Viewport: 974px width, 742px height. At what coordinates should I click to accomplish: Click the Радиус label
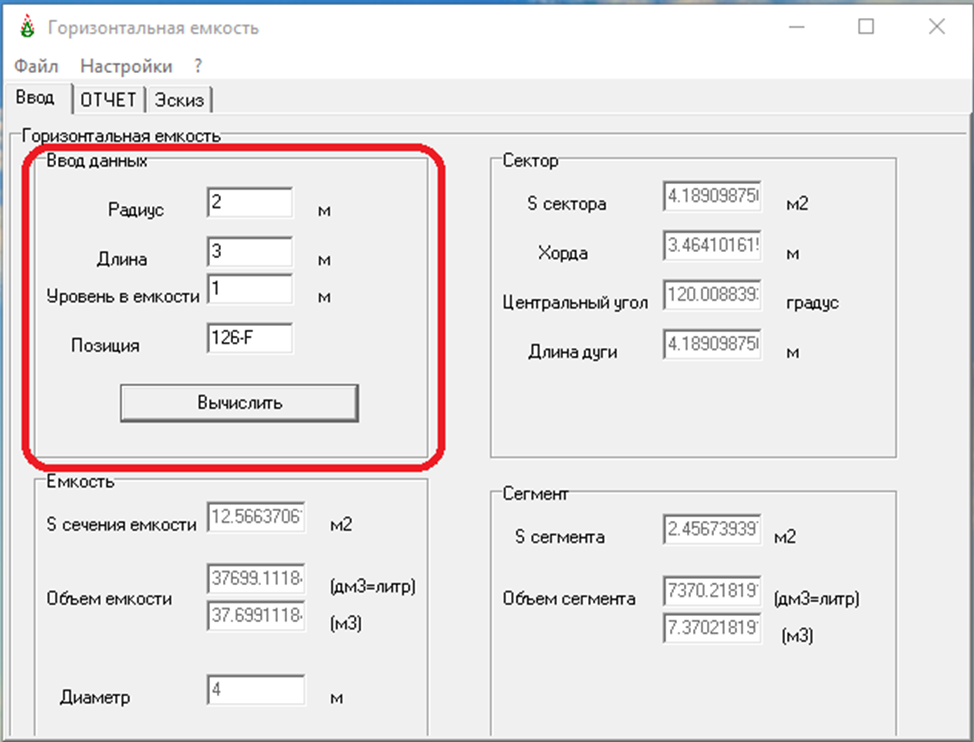click(136, 210)
